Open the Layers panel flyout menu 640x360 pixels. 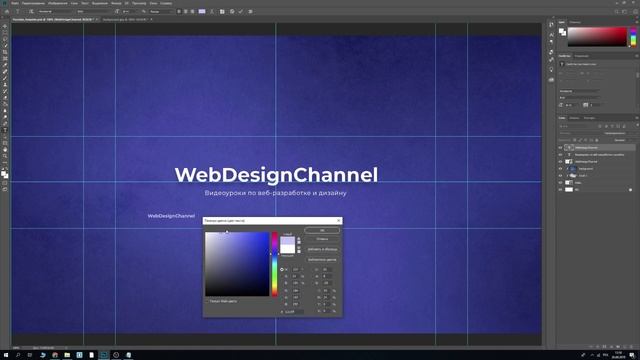click(636, 118)
